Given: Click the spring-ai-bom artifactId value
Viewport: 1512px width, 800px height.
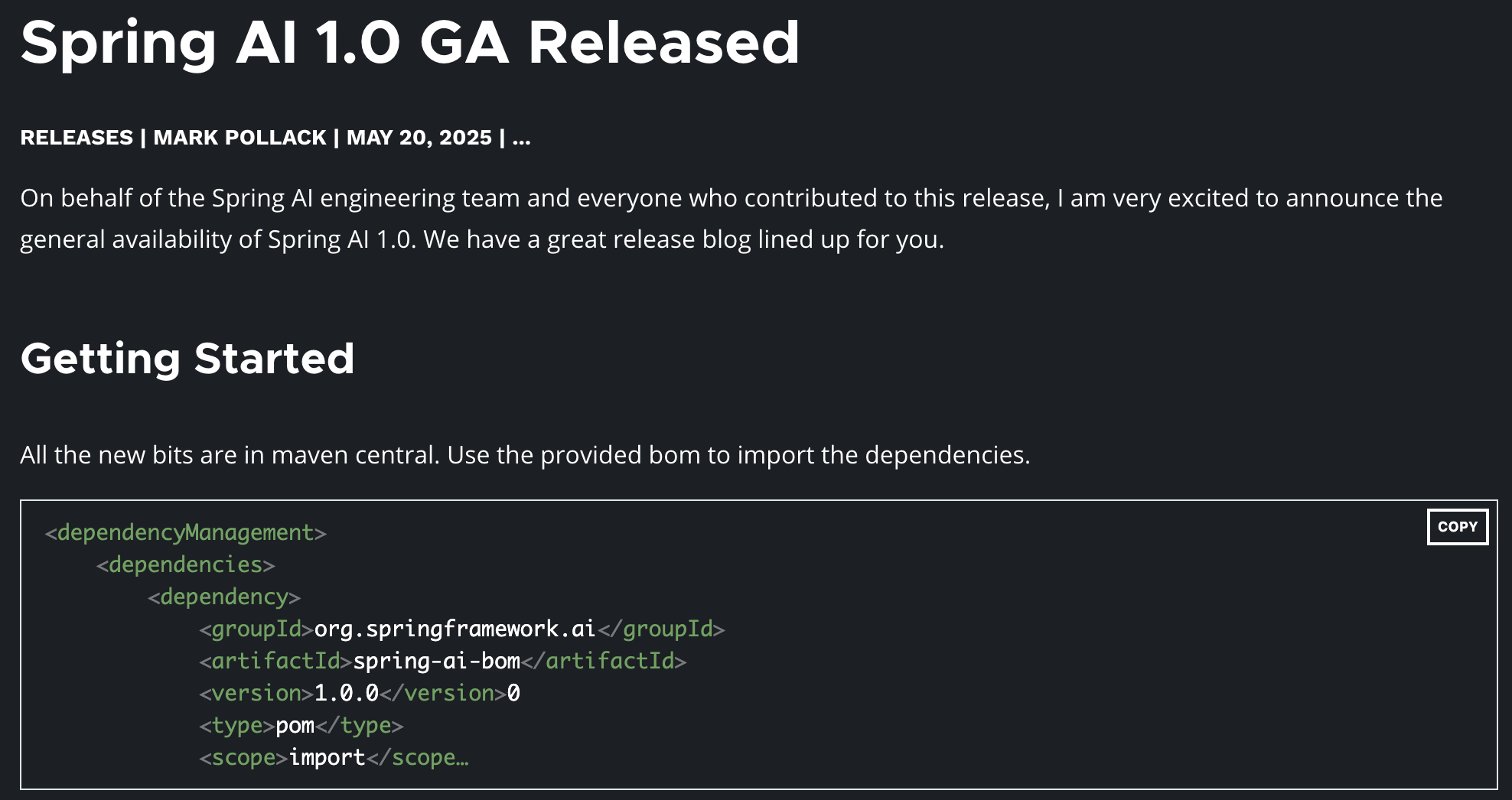Looking at the screenshot, I should (436, 661).
